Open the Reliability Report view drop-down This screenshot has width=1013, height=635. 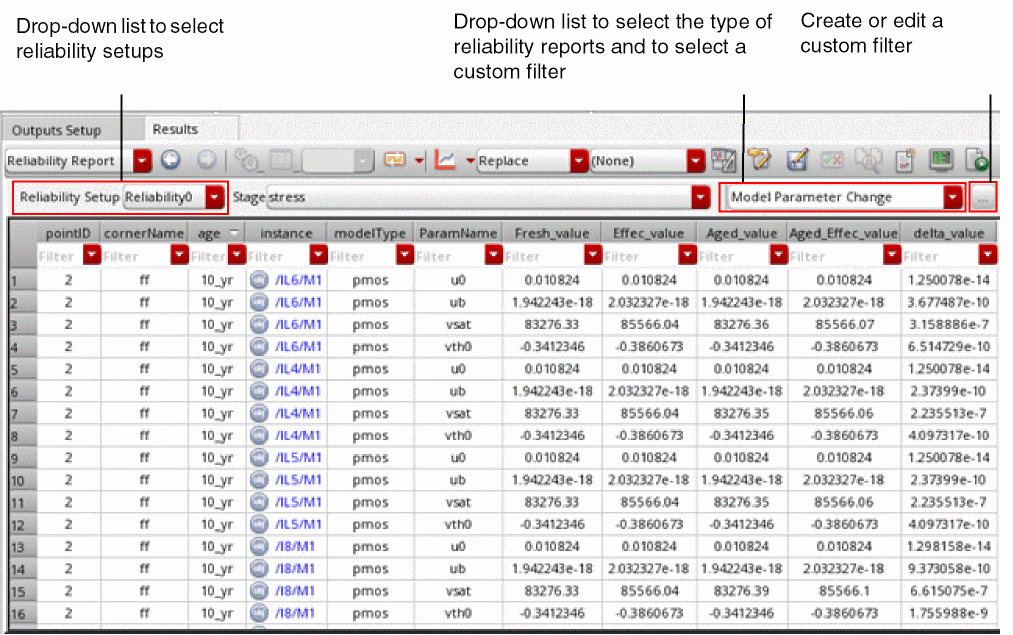(x=142, y=161)
